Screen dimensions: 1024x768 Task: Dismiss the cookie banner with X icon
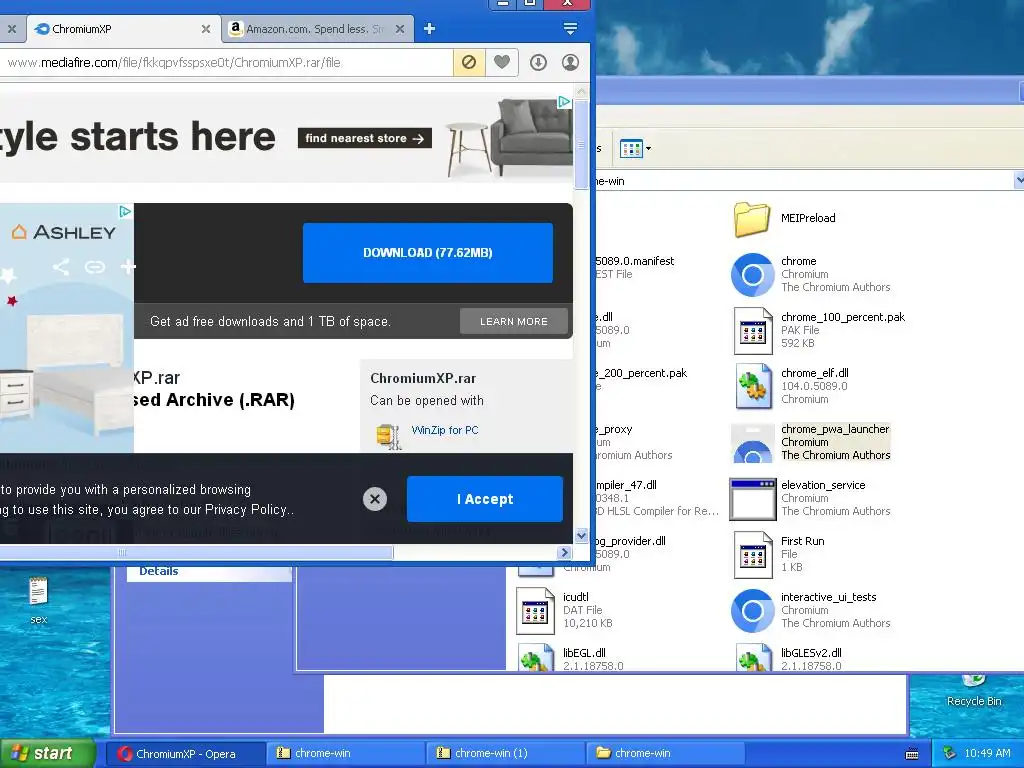click(375, 499)
